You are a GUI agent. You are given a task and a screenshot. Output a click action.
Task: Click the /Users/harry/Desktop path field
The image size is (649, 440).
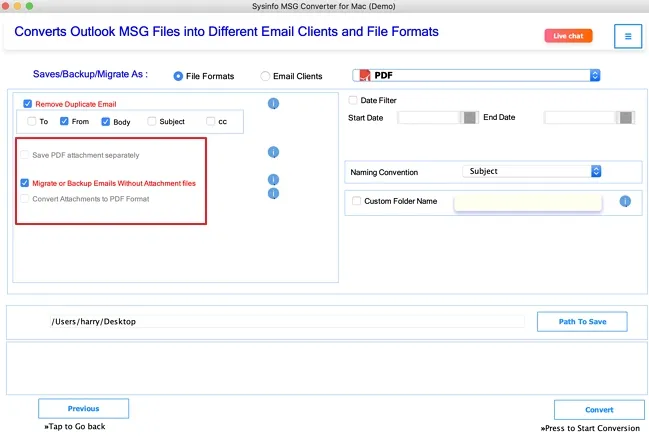(287, 322)
